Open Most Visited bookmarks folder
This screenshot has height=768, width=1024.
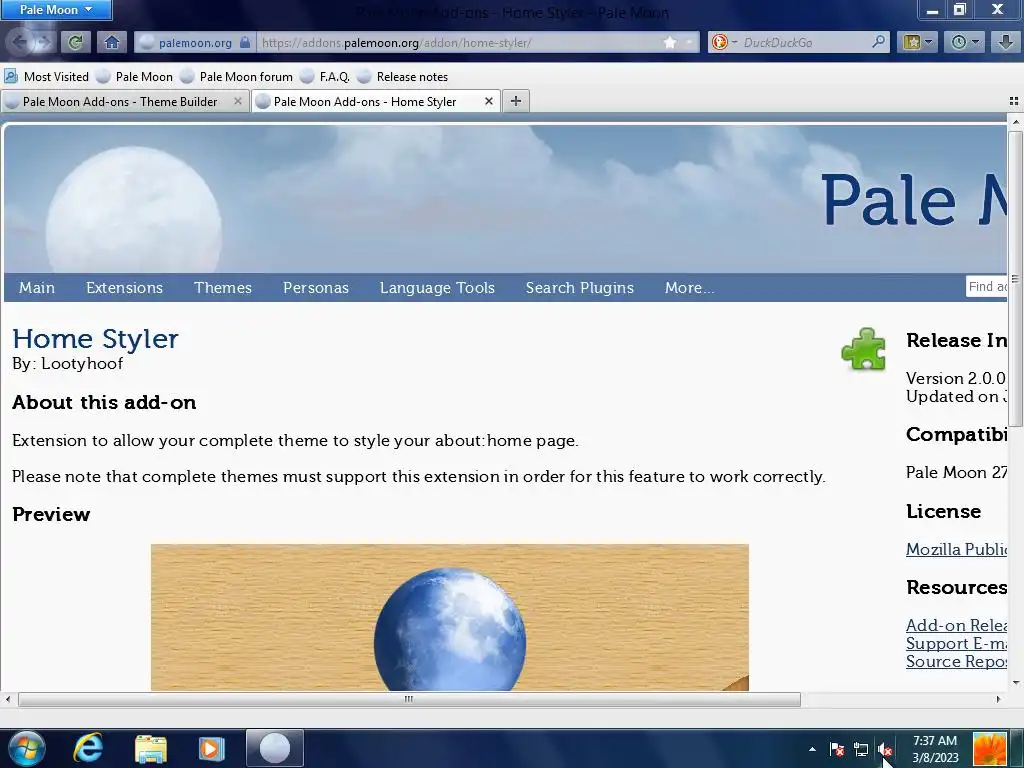(x=46, y=76)
